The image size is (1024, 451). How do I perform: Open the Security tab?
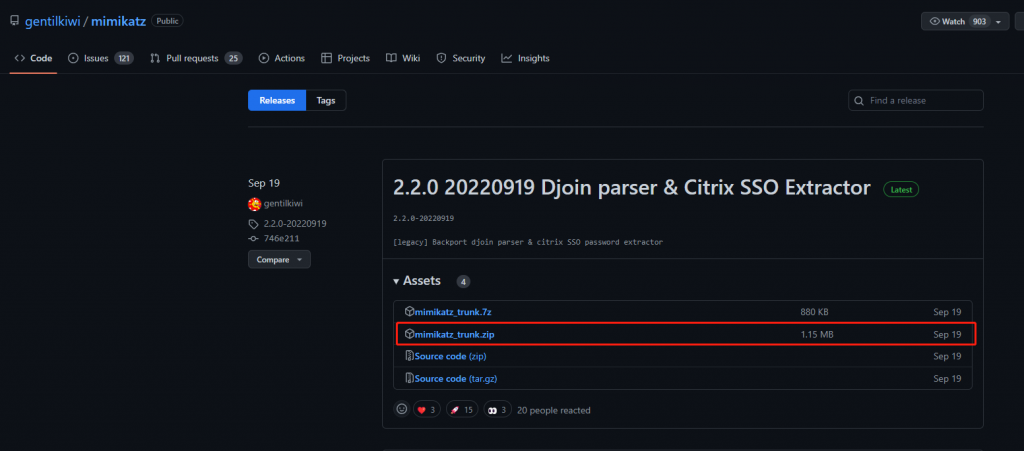(x=460, y=58)
